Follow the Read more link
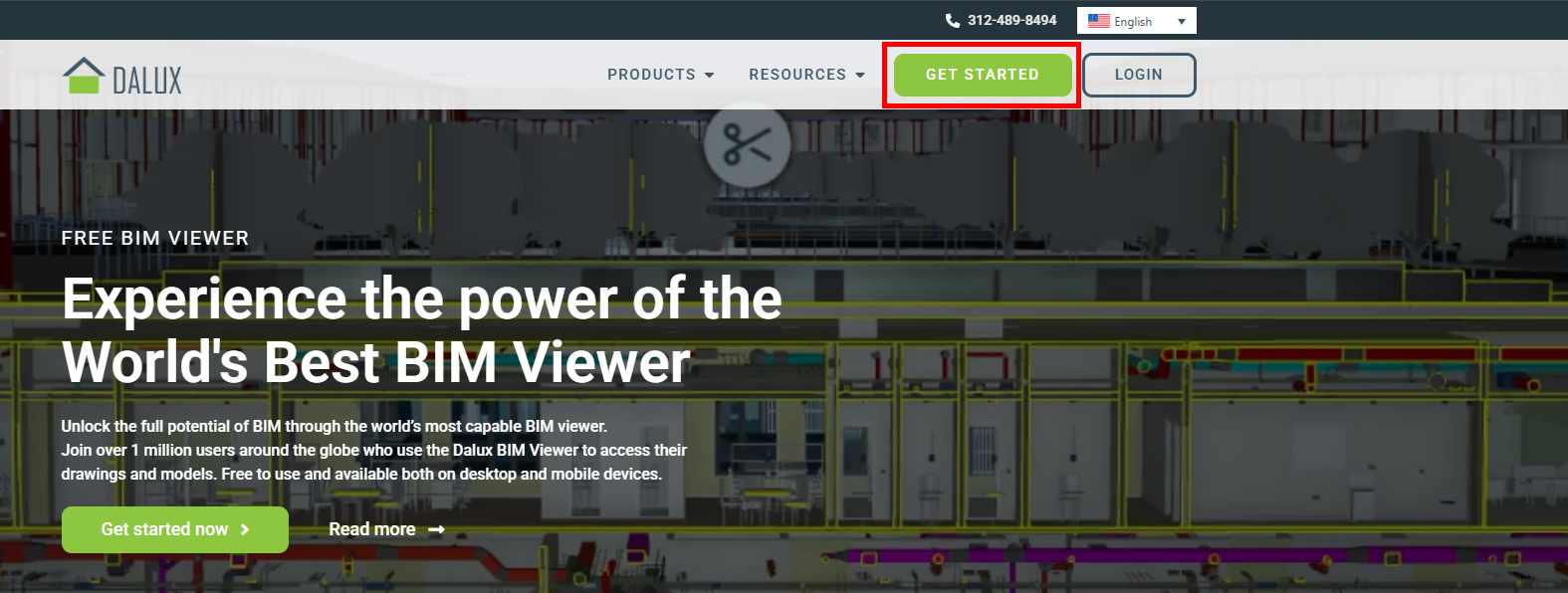 (372, 529)
